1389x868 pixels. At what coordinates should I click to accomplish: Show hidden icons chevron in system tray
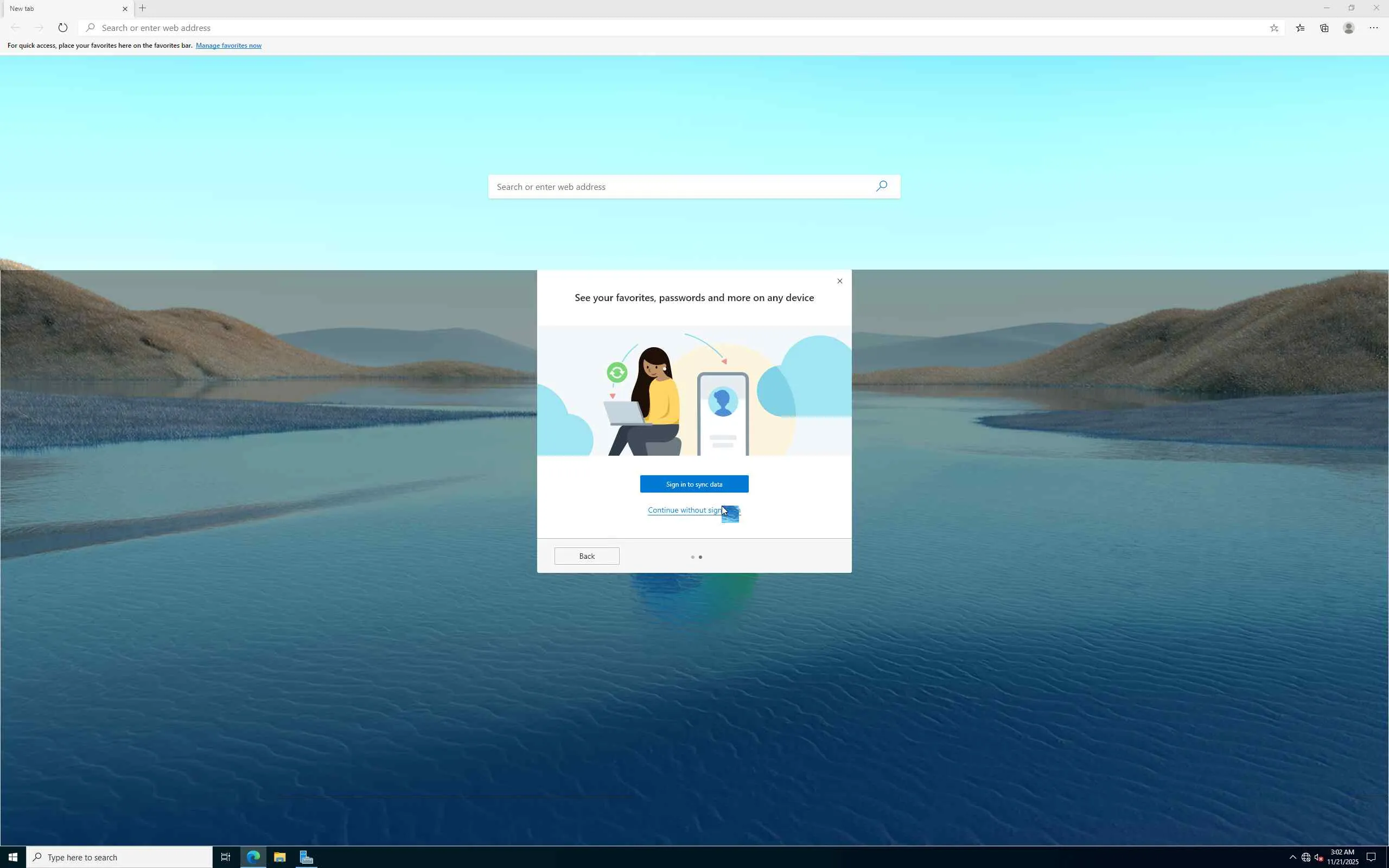(x=1292, y=857)
